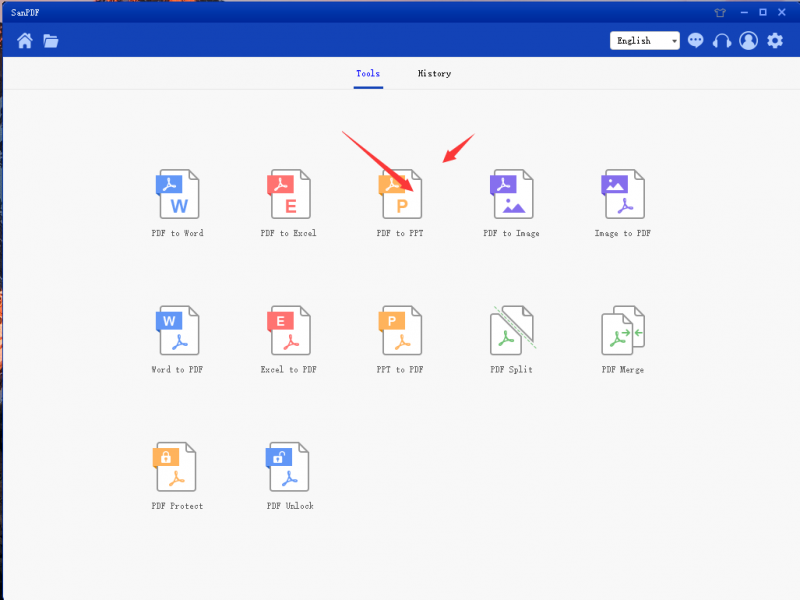Select the PDF Protect tool
This screenshot has width=800, height=600.
coord(178,467)
